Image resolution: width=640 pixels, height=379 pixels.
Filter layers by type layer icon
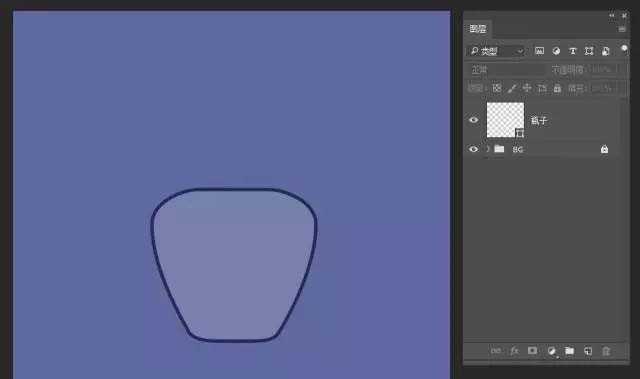pos(573,51)
